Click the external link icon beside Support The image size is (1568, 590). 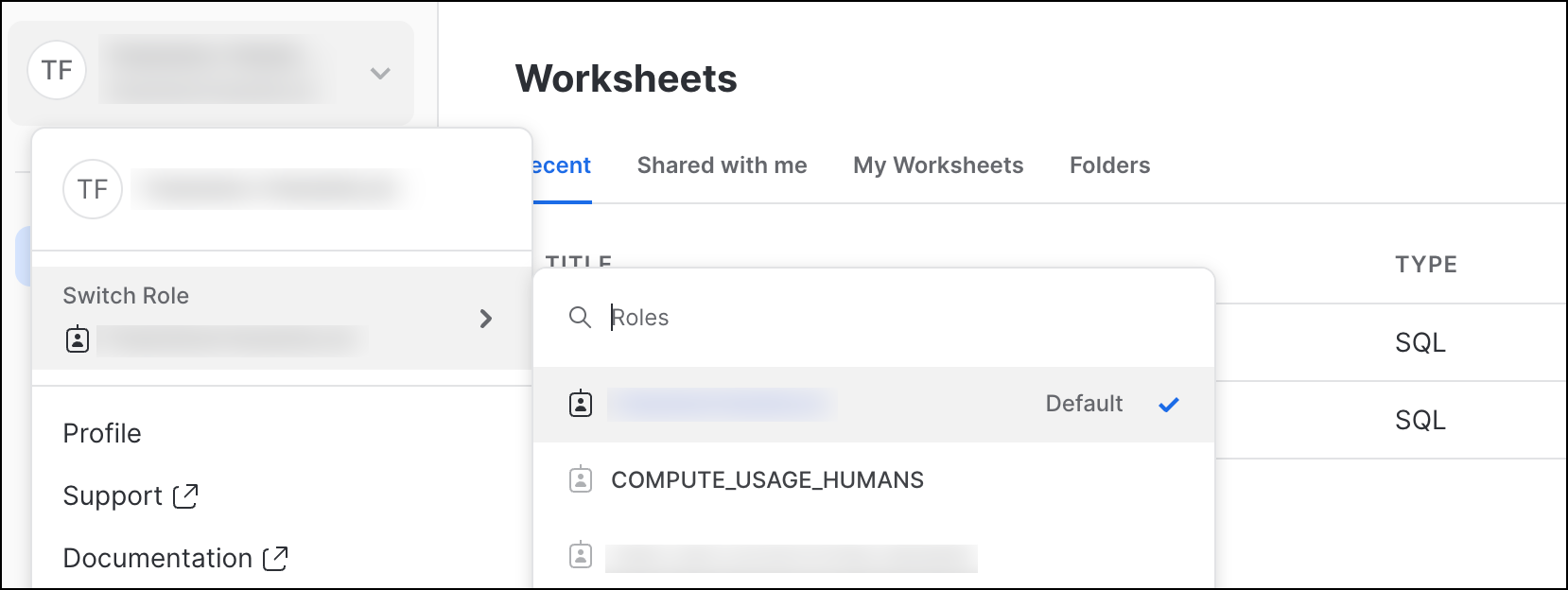(x=185, y=495)
